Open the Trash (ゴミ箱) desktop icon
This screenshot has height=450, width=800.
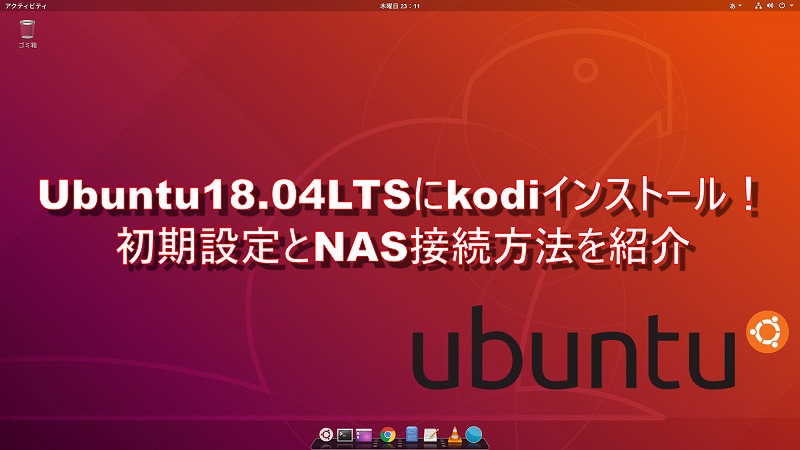(x=27, y=29)
